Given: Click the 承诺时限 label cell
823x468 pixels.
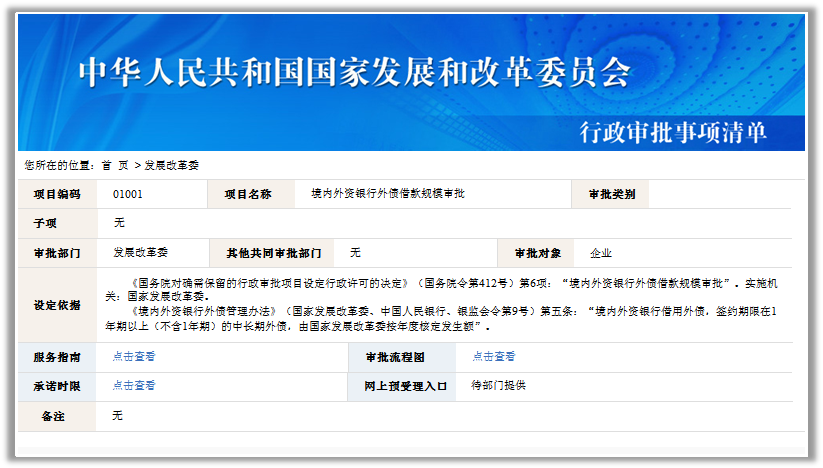Looking at the screenshot, I should 57,387.
